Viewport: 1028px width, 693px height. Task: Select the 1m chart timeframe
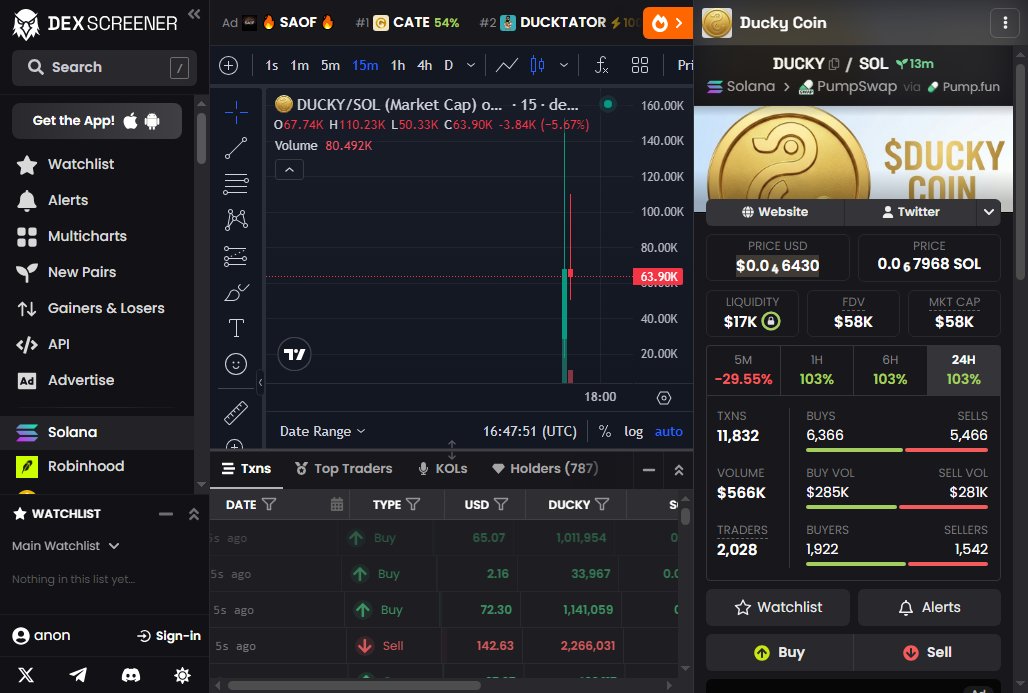300,65
